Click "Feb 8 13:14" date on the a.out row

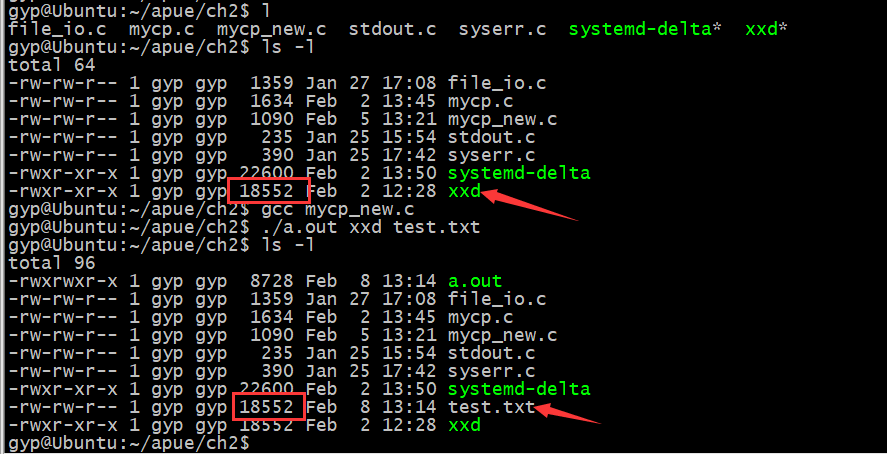pyautogui.click(x=371, y=281)
